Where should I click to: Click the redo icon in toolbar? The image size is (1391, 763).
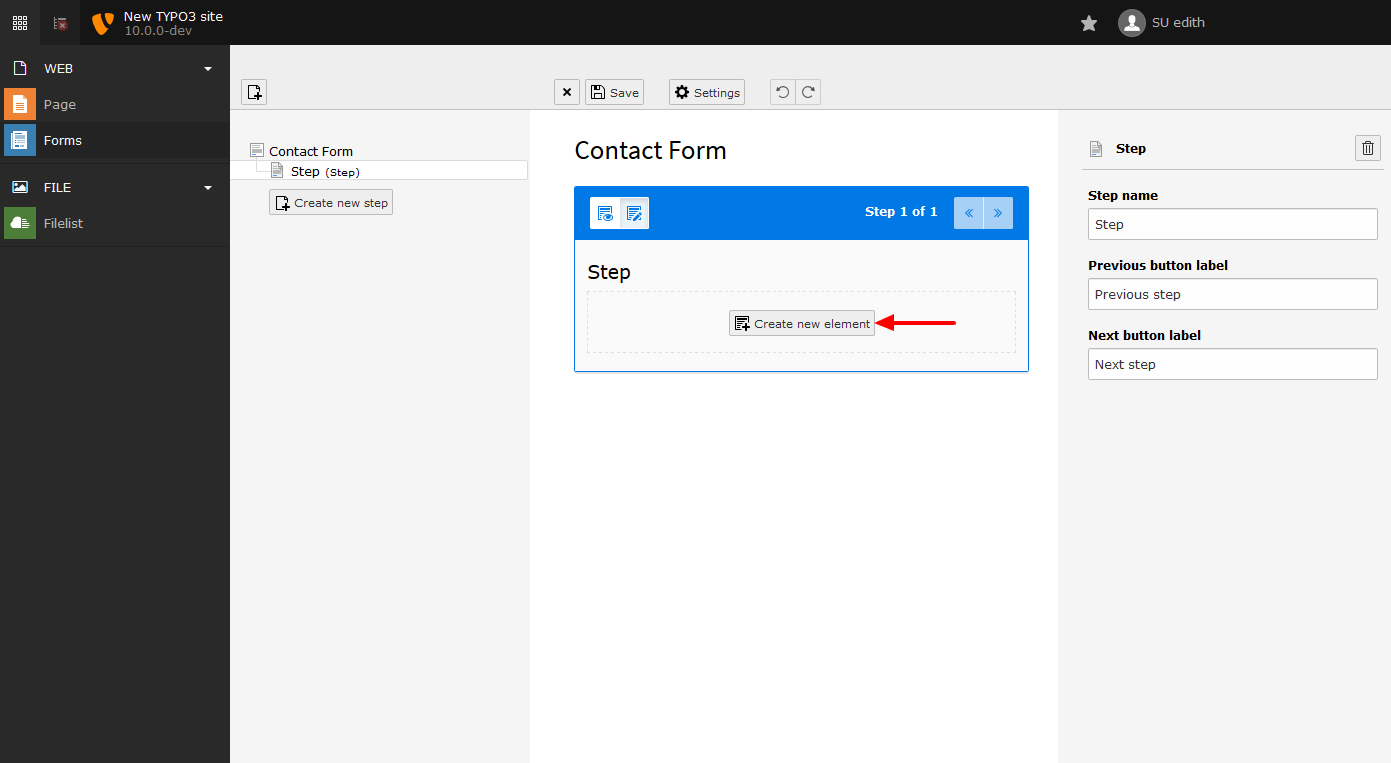pyautogui.click(x=808, y=91)
